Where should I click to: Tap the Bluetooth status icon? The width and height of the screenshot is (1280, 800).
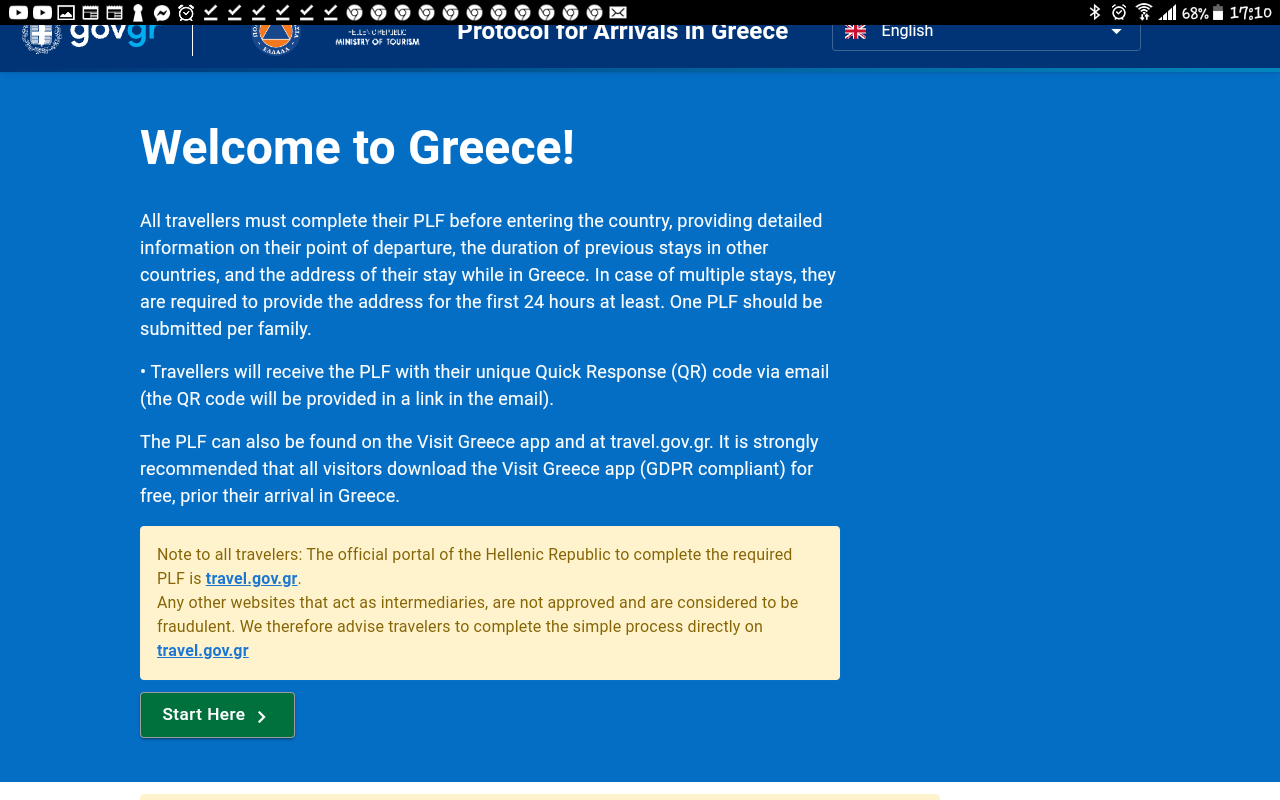[x=1094, y=12]
